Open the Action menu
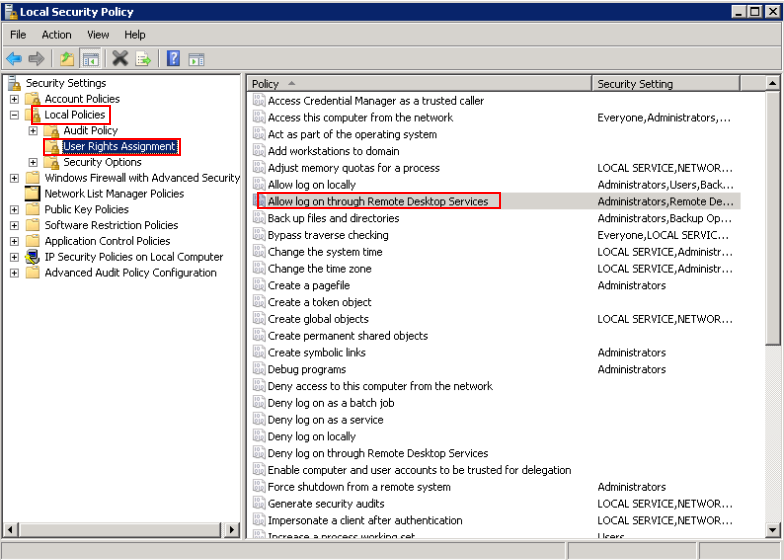Image resolution: width=784 pixels, height=560 pixels. click(56, 35)
